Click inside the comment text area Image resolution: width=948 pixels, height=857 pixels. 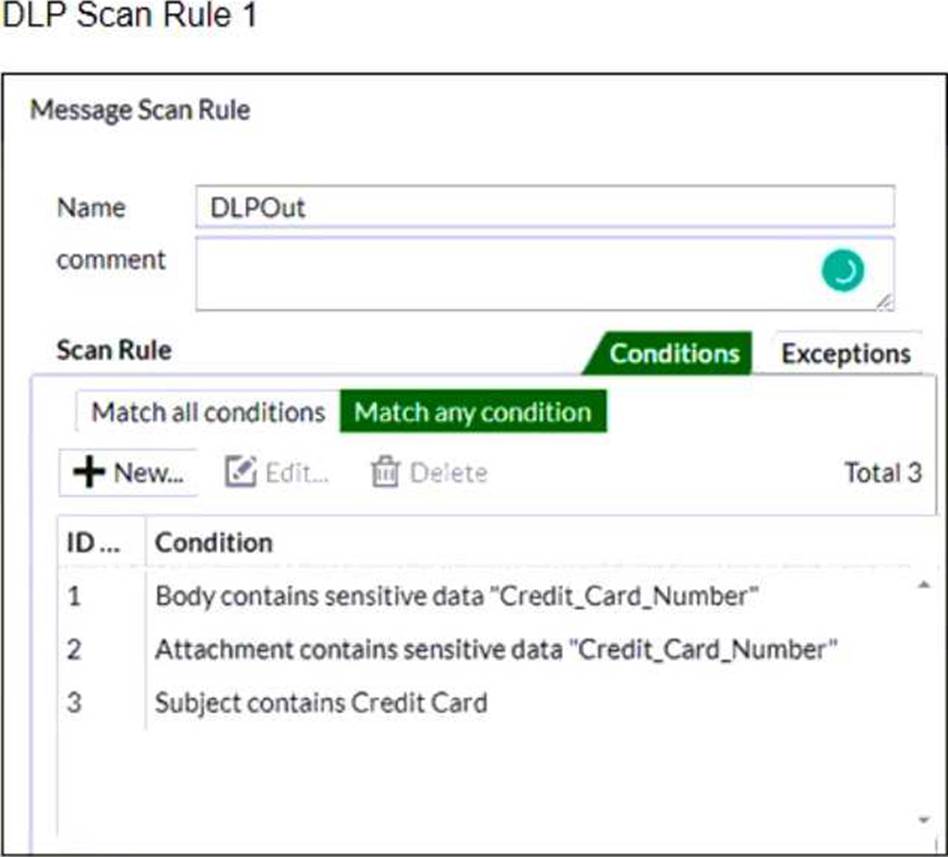[500, 273]
